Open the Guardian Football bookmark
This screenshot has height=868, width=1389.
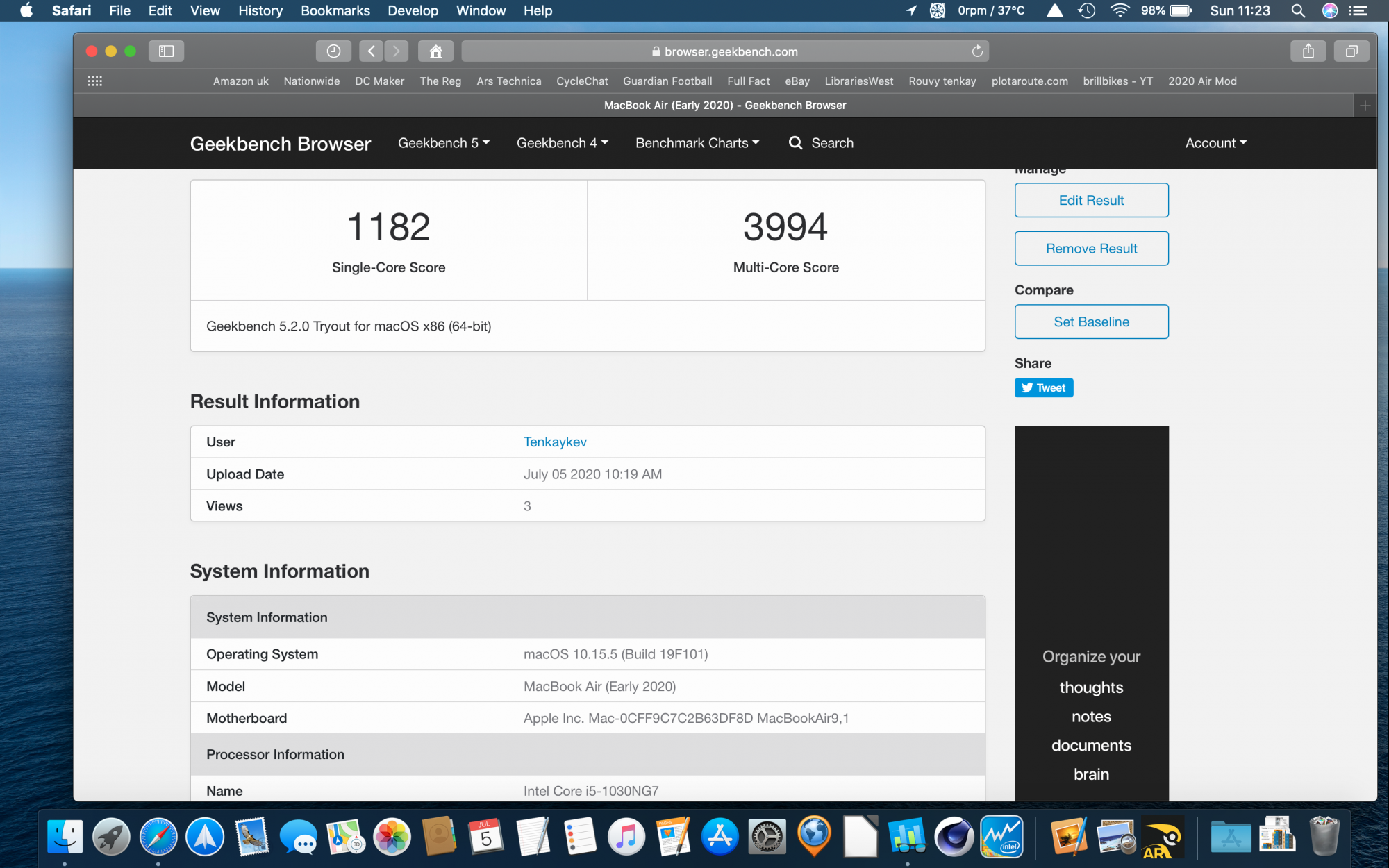(667, 81)
